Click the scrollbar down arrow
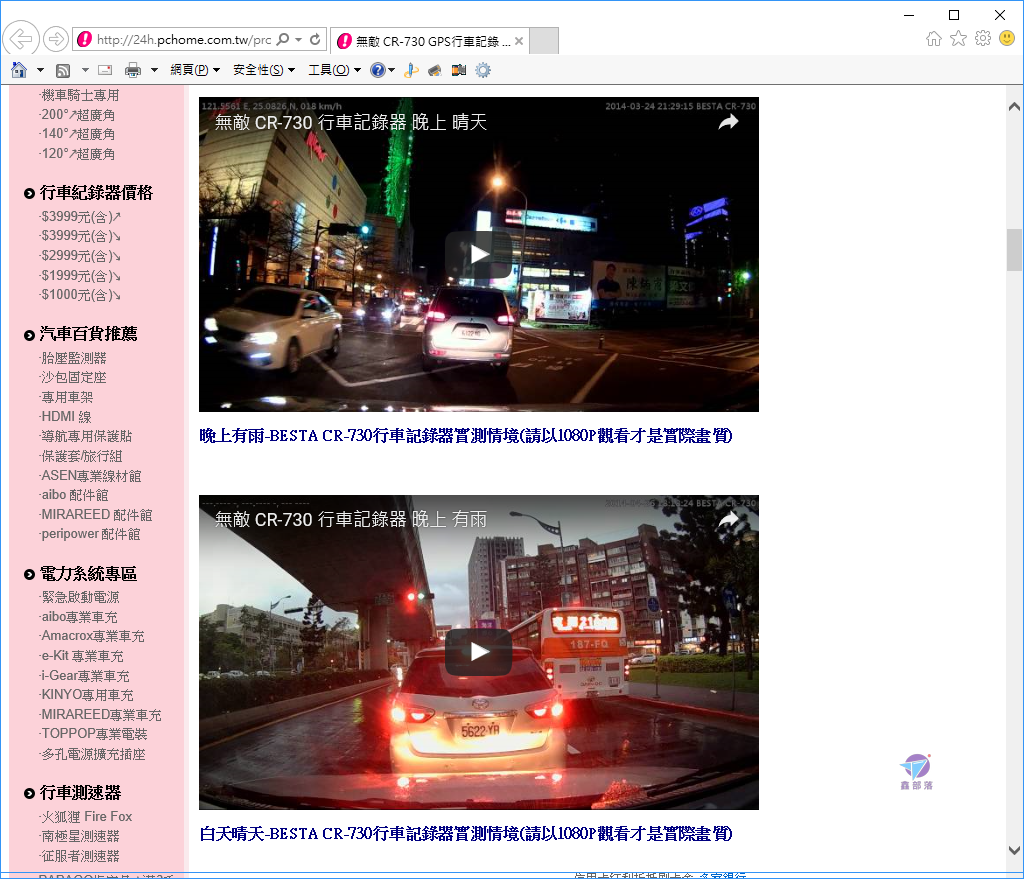This screenshot has width=1024, height=879. tap(1014, 850)
